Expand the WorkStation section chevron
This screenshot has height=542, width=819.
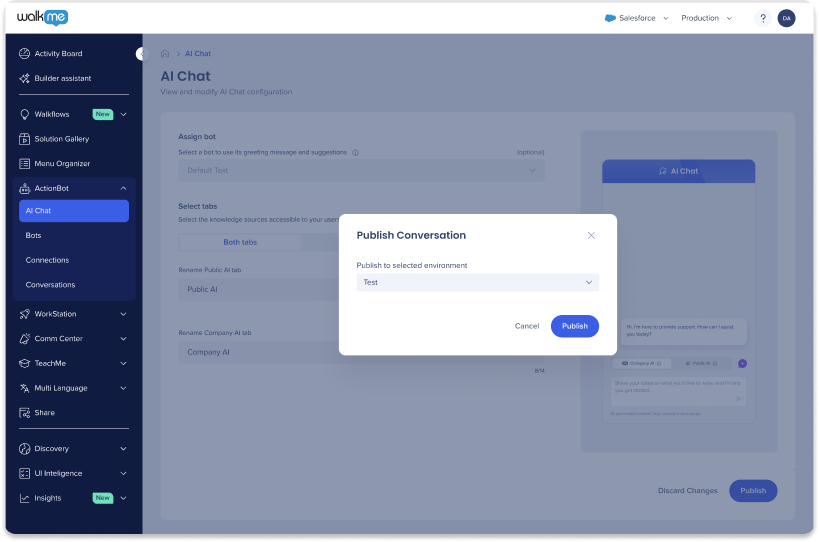click(x=124, y=314)
